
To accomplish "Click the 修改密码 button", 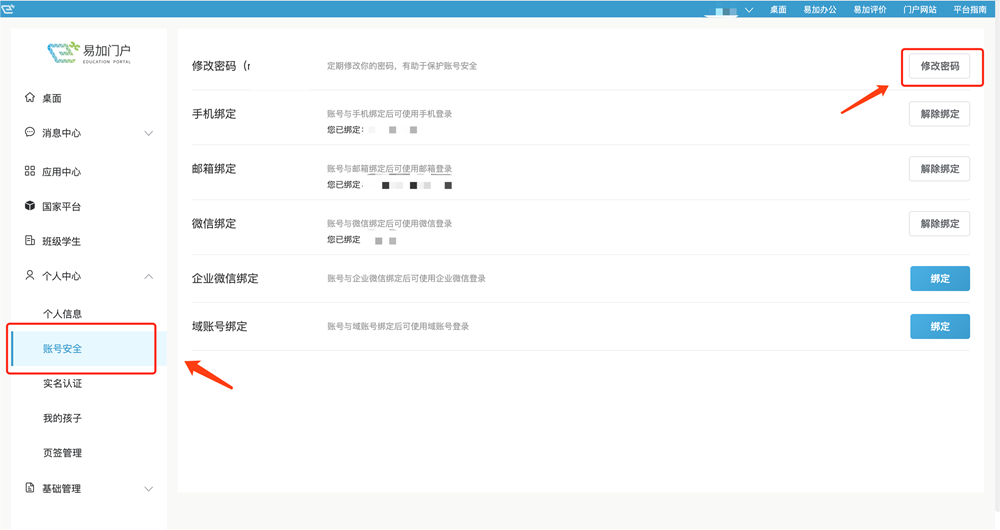I will 939,66.
